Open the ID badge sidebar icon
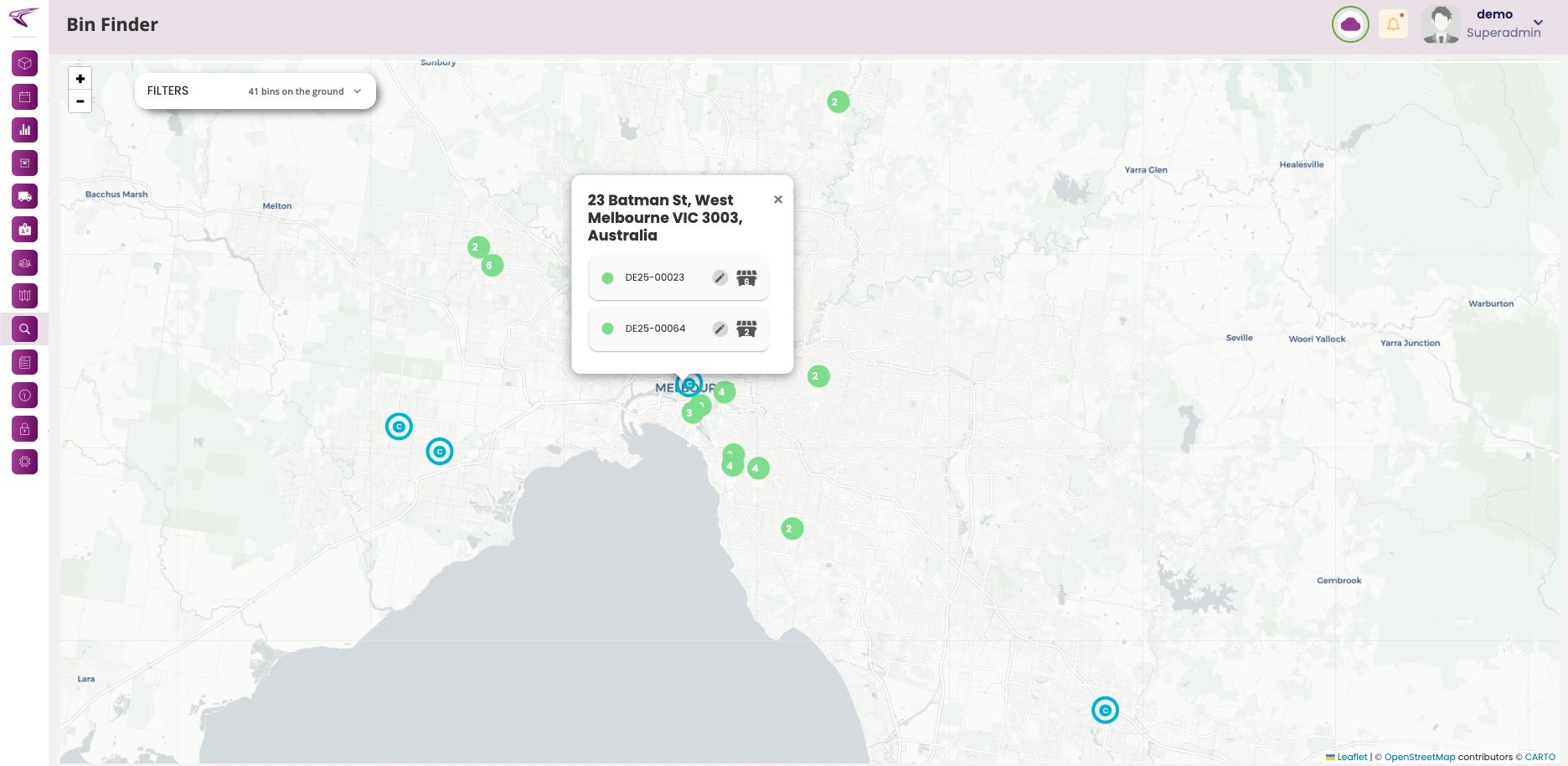This screenshot has height=766, width=1568. click(24, 230)
